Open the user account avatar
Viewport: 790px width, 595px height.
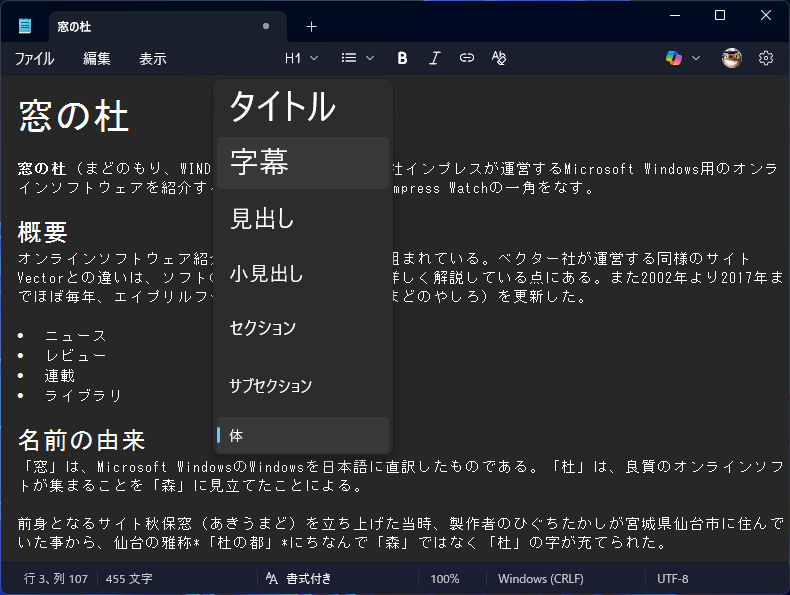[x=732, y=58]
